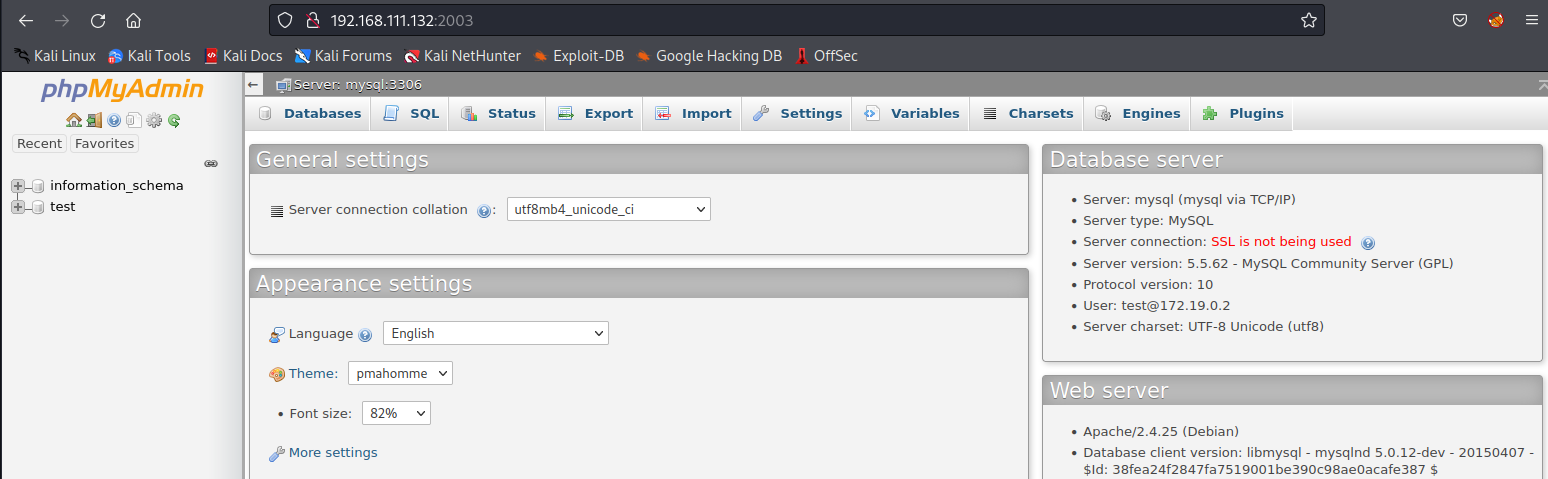Open the Exploit-DB bookmark
The height and width of the screenshot is (479, 1548).
tap(579, 56)
